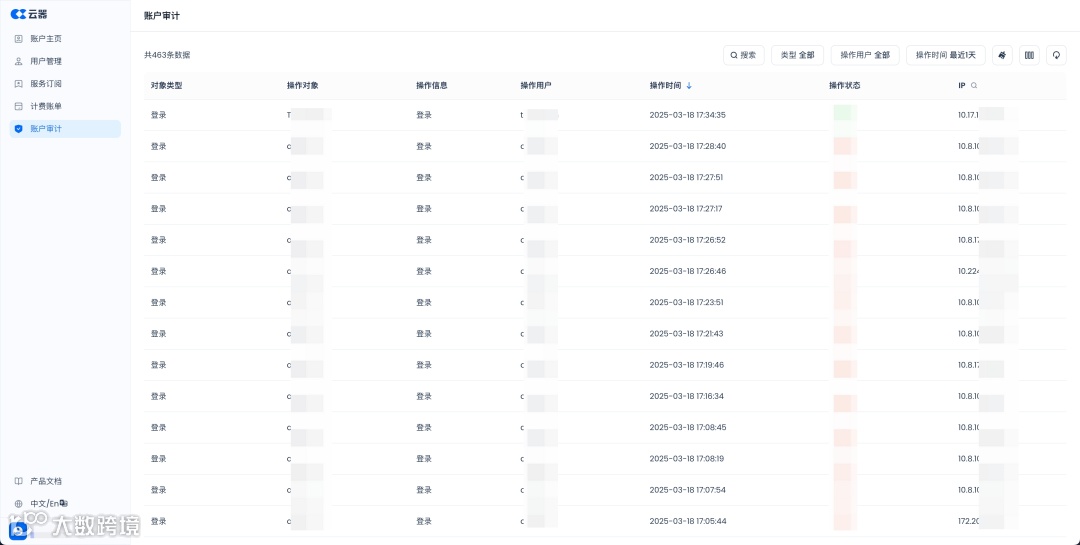The height and width of the screenshot is (545, 1080).
Task: Select timestamp 2025-03-18 17:26:52
Action: click(687, 240)
